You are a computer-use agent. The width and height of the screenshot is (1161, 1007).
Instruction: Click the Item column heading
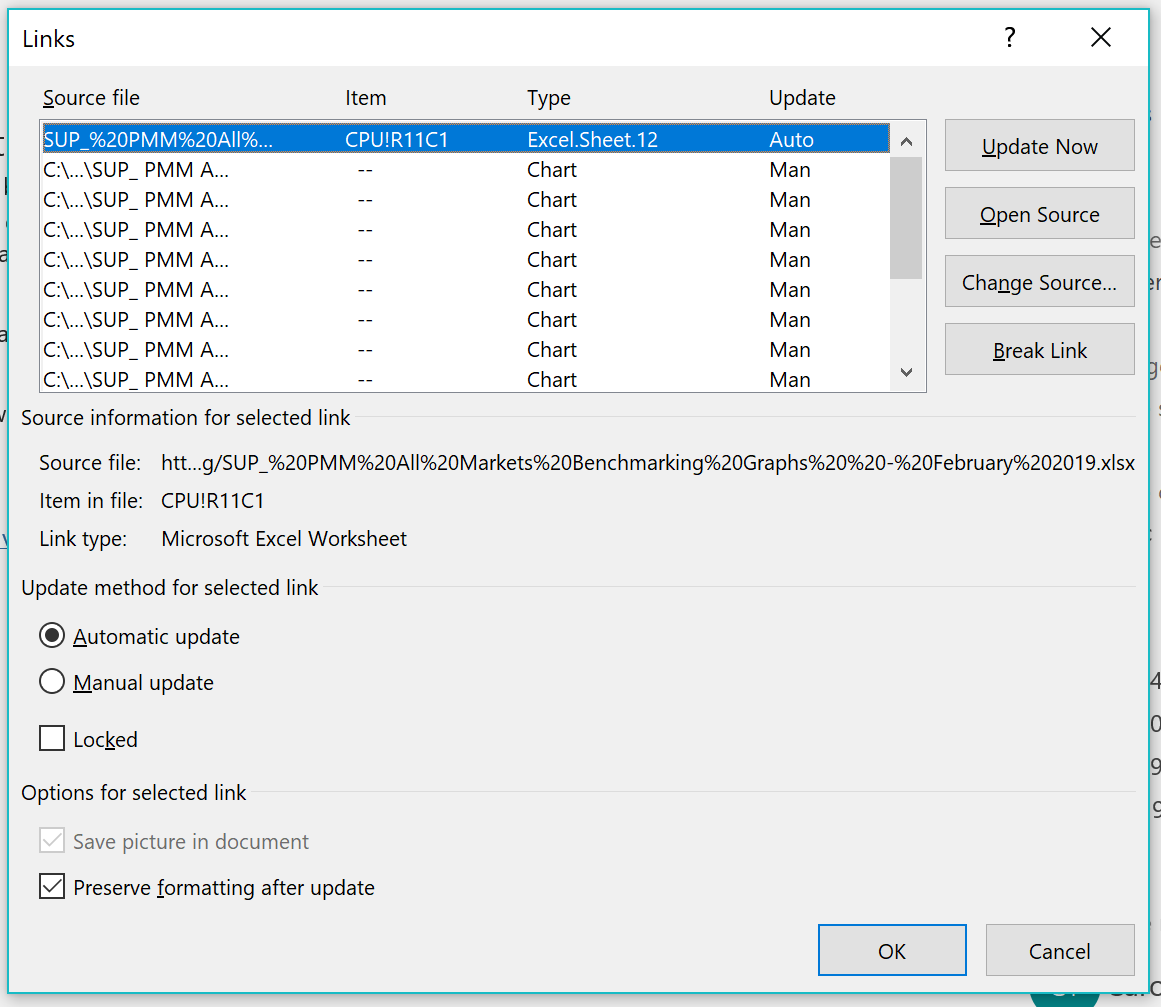coord(366,98)
